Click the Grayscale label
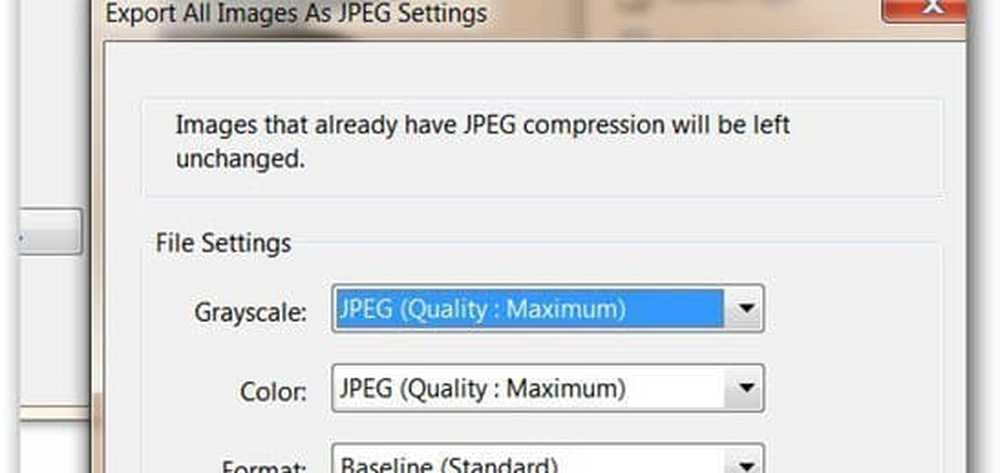Image resolution: width=1000 pixels, height=473 pixels. [251, 312]
